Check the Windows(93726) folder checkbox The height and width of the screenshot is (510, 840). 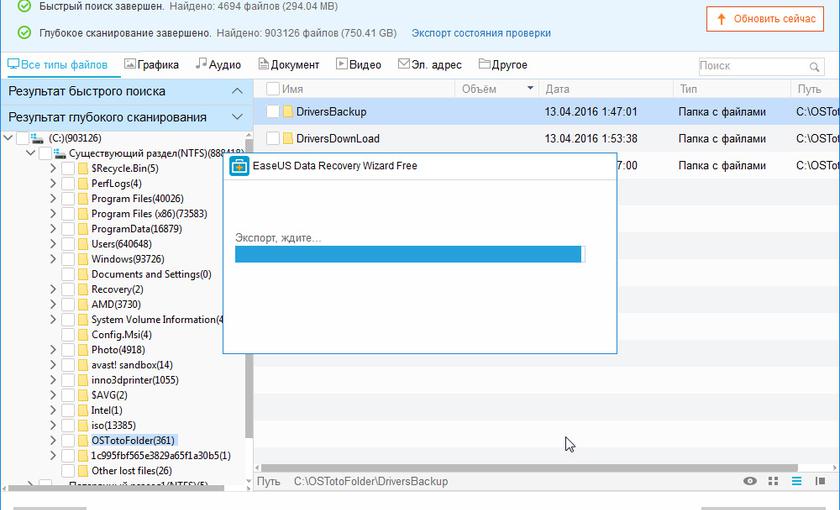tap(68, 259)
